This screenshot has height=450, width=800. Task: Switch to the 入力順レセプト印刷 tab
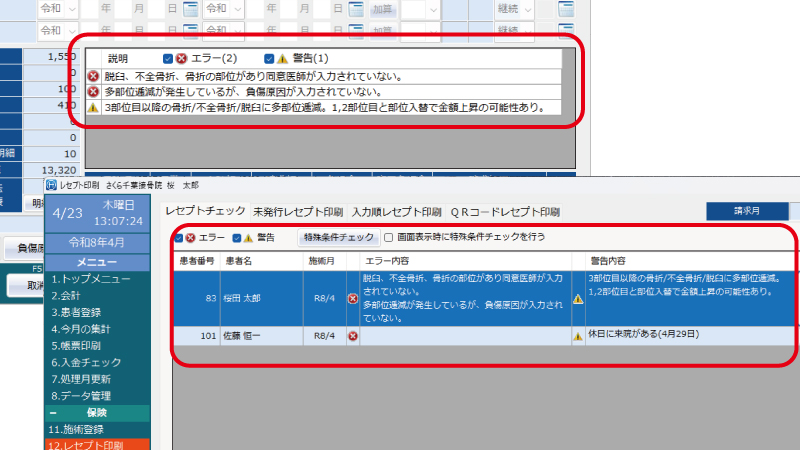click(396, 212)
